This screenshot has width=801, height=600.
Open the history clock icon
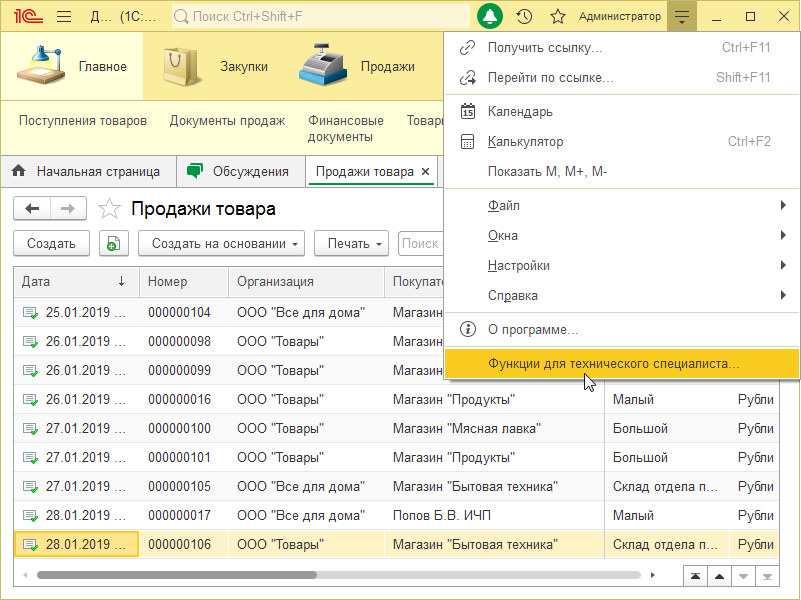click(x=524, y=17)
